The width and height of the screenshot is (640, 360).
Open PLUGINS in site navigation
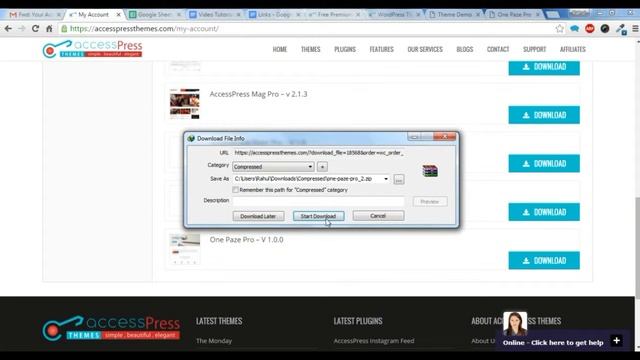tap(345, 49)
